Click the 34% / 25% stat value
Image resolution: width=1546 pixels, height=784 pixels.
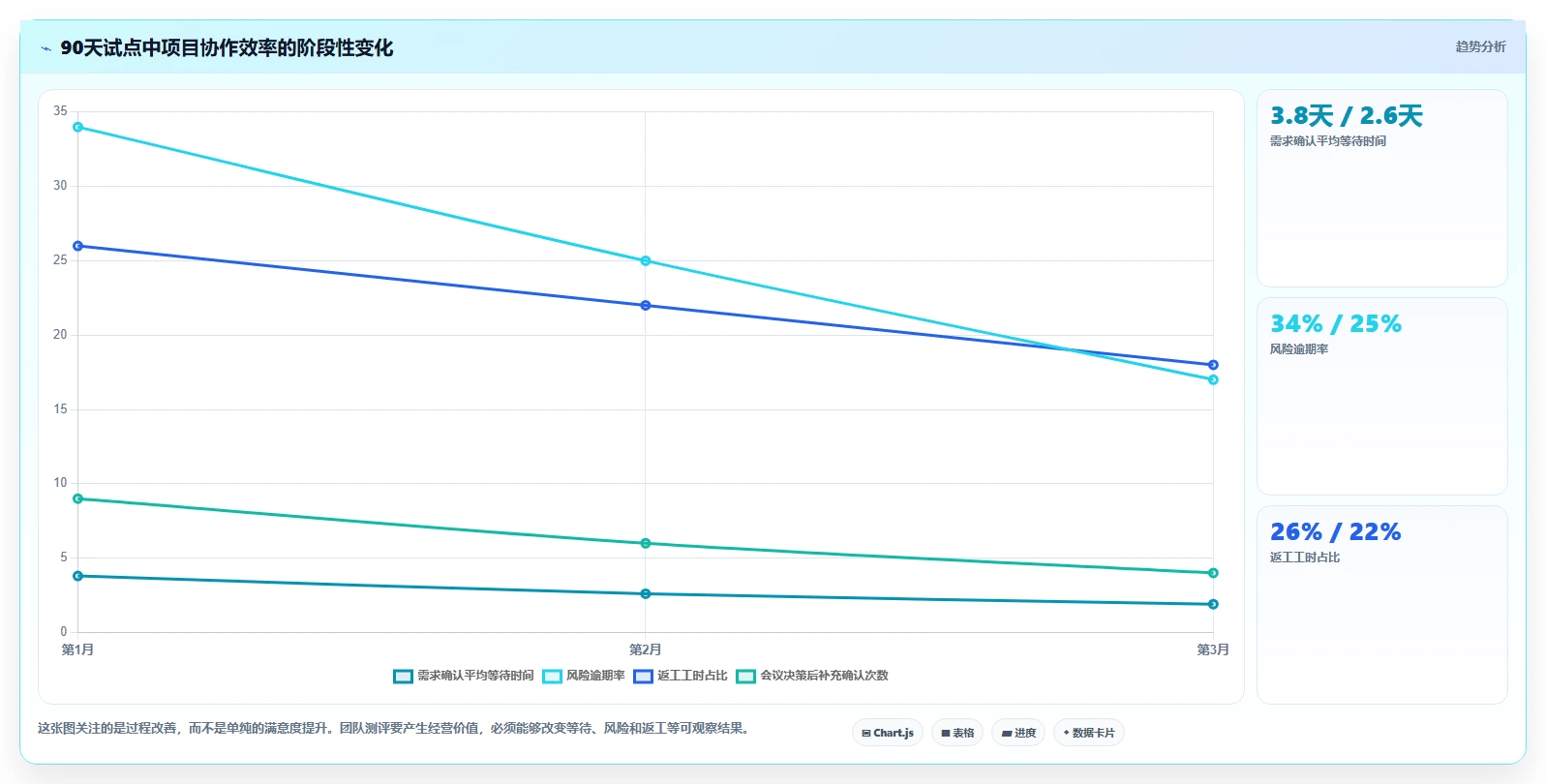click(x=1336, y=324)
